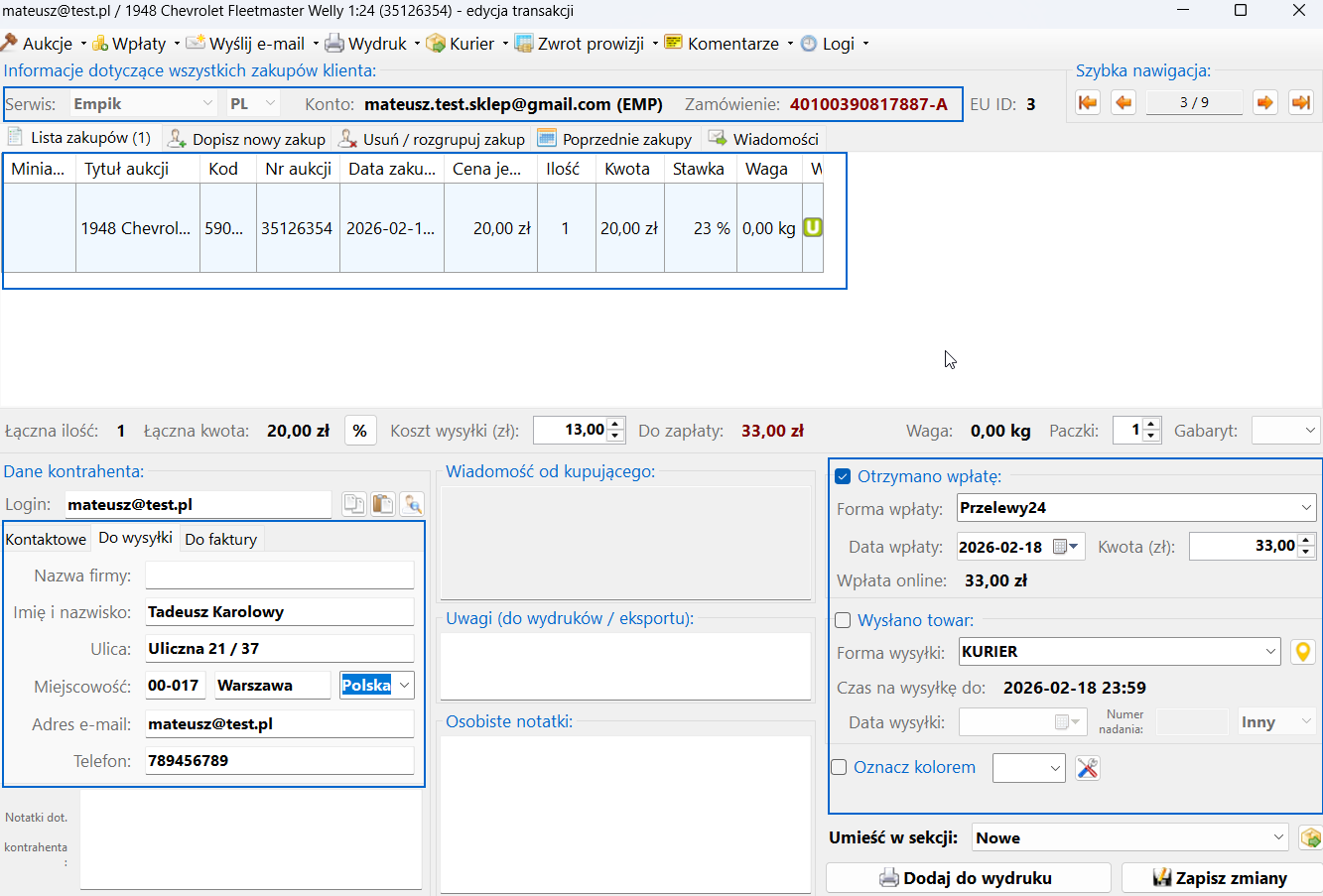This screenshot has width=1323, height=896.
Task: Go to next record arrow
Action: coord(1264,102)
